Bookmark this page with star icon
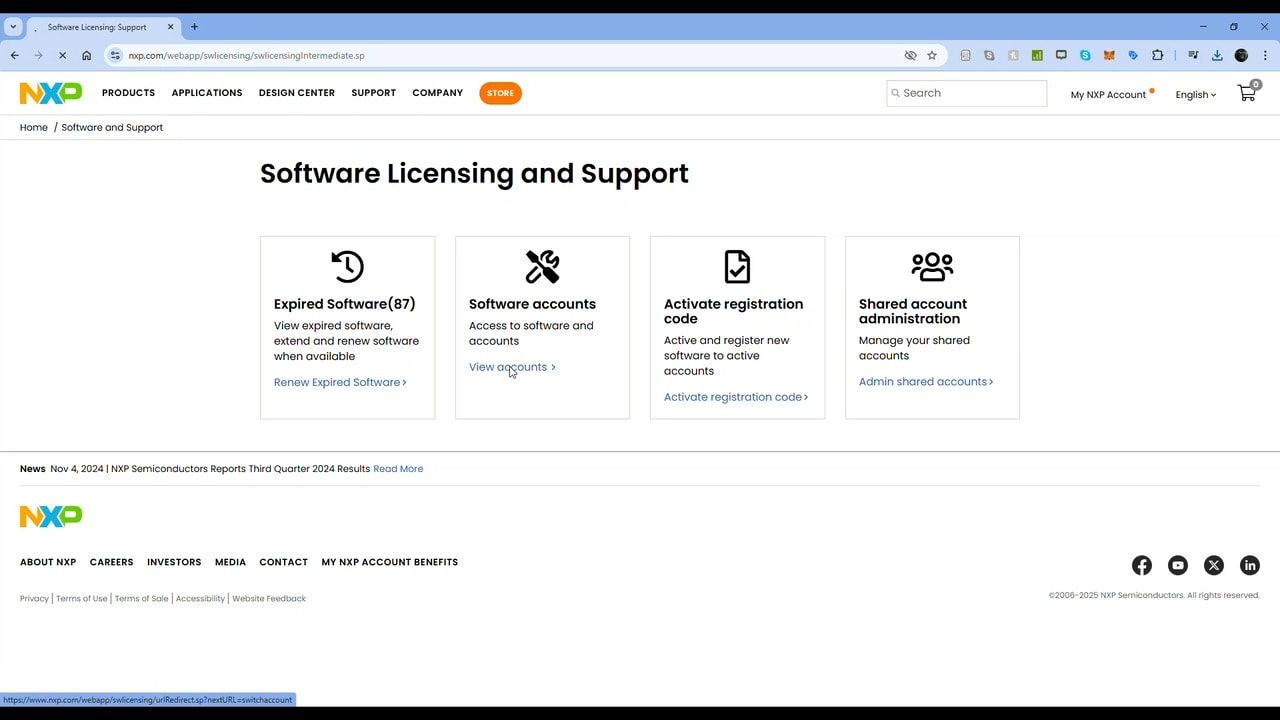Viewport: 1280px width, 720px height. coord(932,56)
